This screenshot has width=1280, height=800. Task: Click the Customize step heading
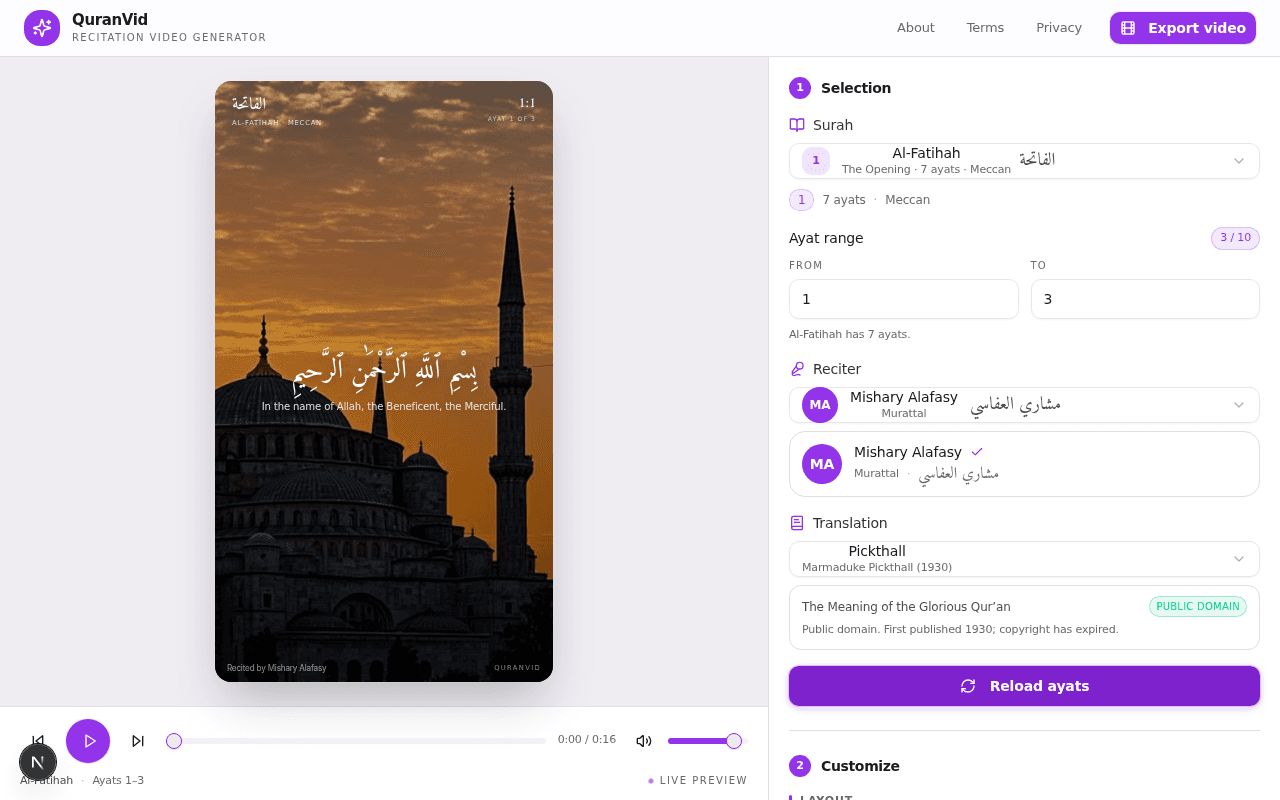pos(860,766)
